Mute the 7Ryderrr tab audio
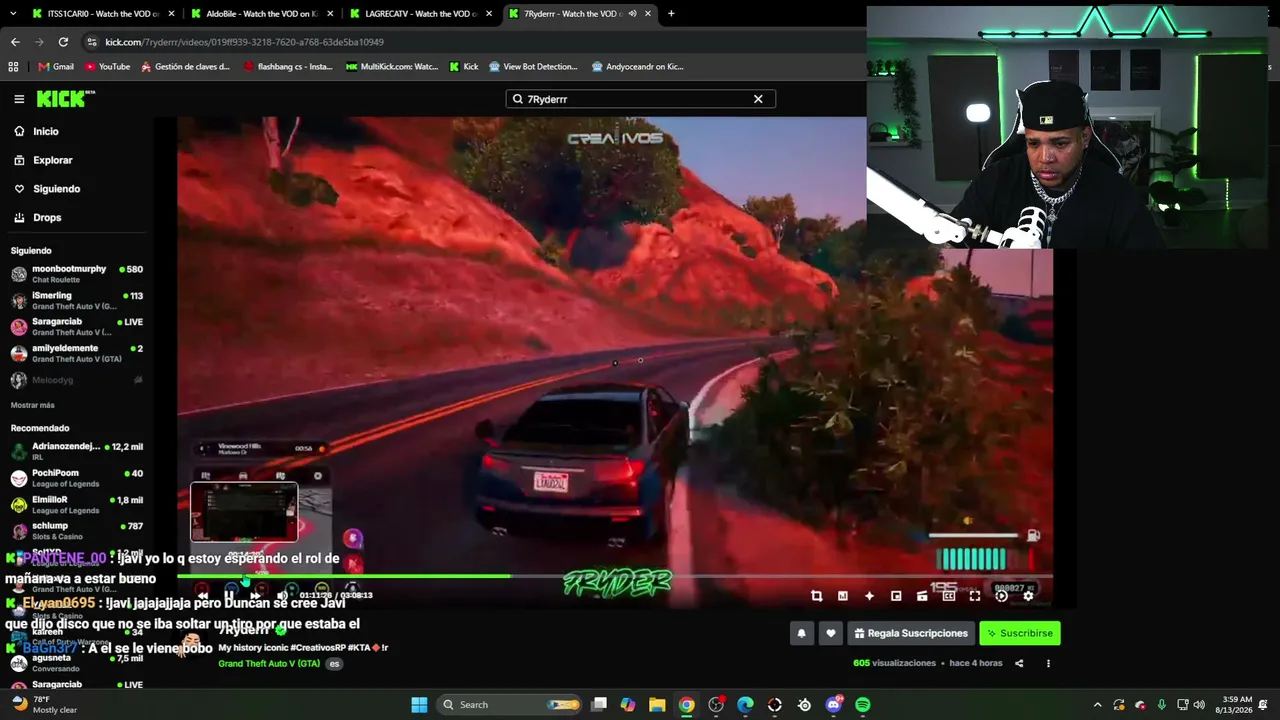Image resolution: width=1280 pixels, height=720 pixels. 632,14
